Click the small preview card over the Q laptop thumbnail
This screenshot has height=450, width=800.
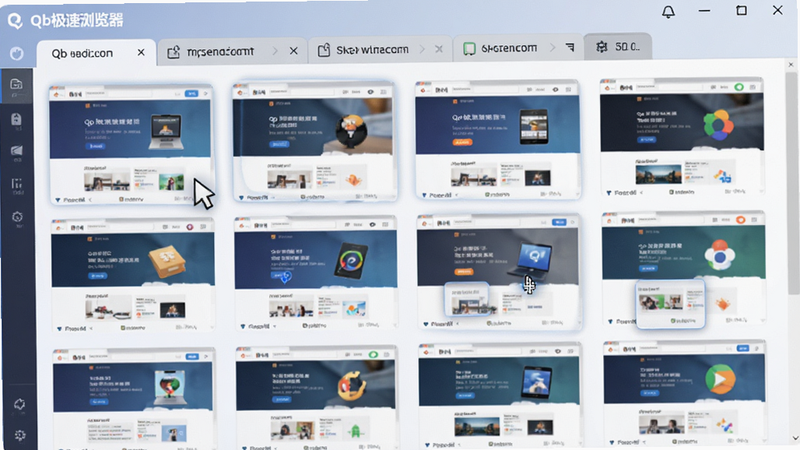point(467,298)
